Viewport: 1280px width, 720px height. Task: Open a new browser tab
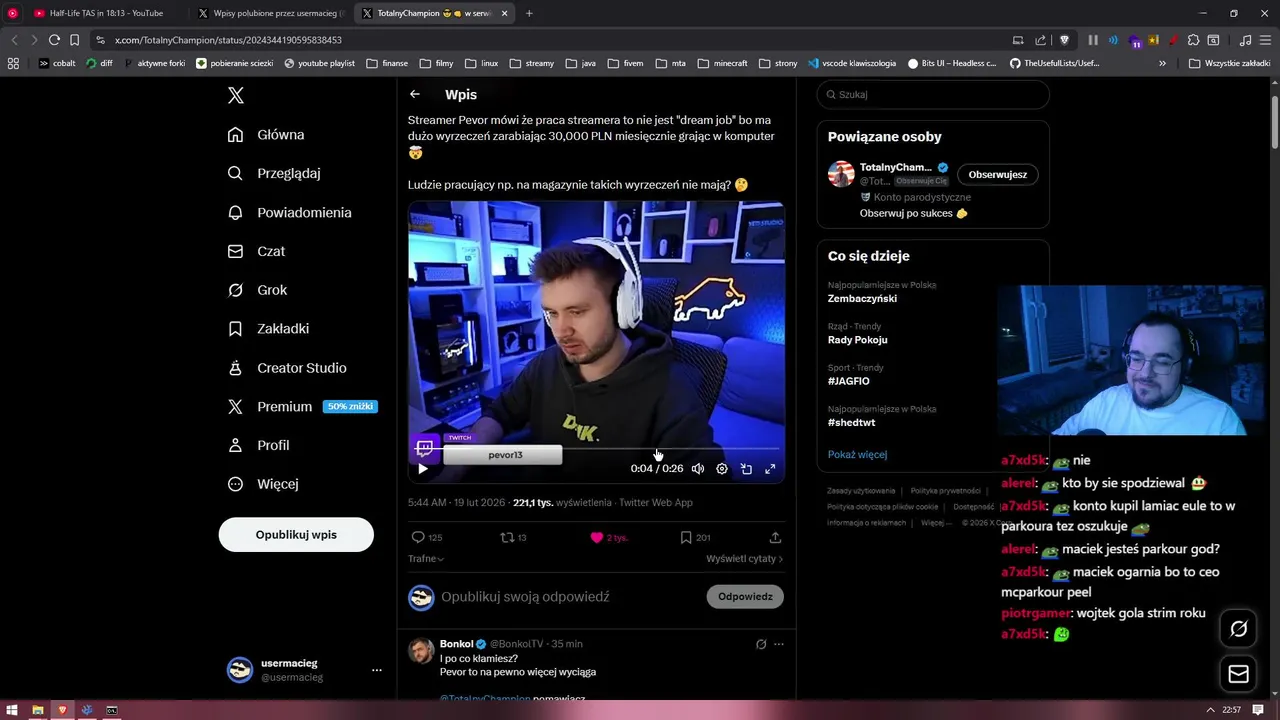pyautogui.click(x=529, y=13)
